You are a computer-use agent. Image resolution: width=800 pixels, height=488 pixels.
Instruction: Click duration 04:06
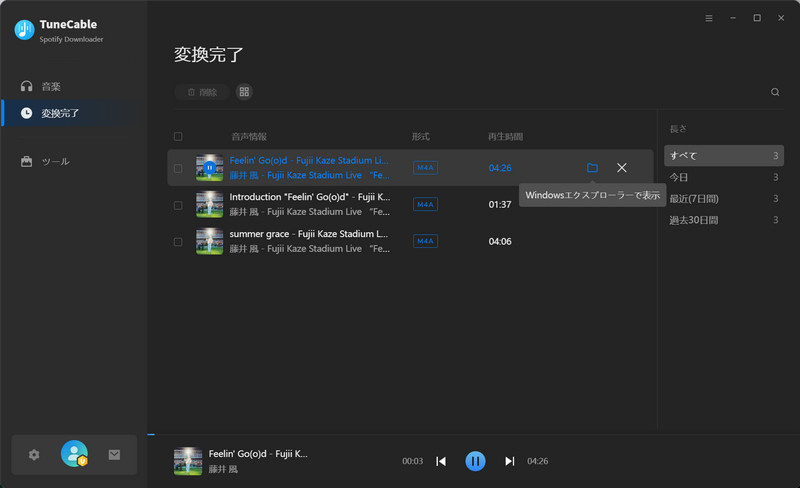(x=499, y=241)
